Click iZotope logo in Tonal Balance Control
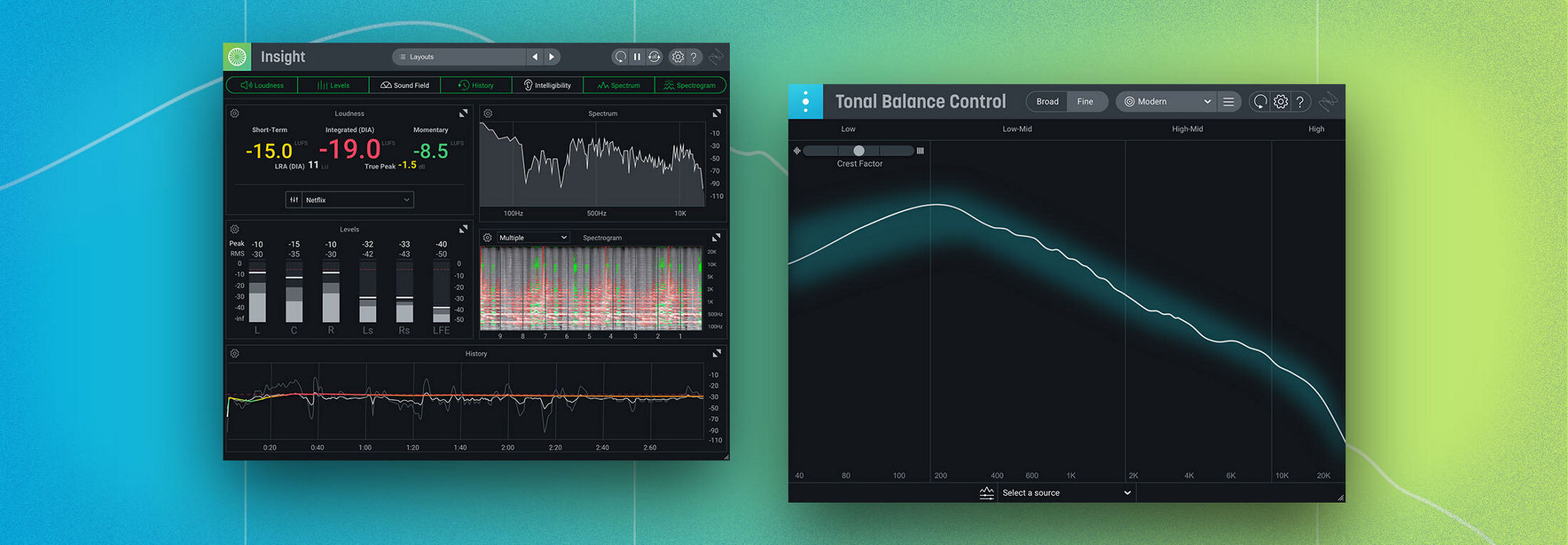The height and width of the screenshot is (545, 1568). [x=1328, y=102]
